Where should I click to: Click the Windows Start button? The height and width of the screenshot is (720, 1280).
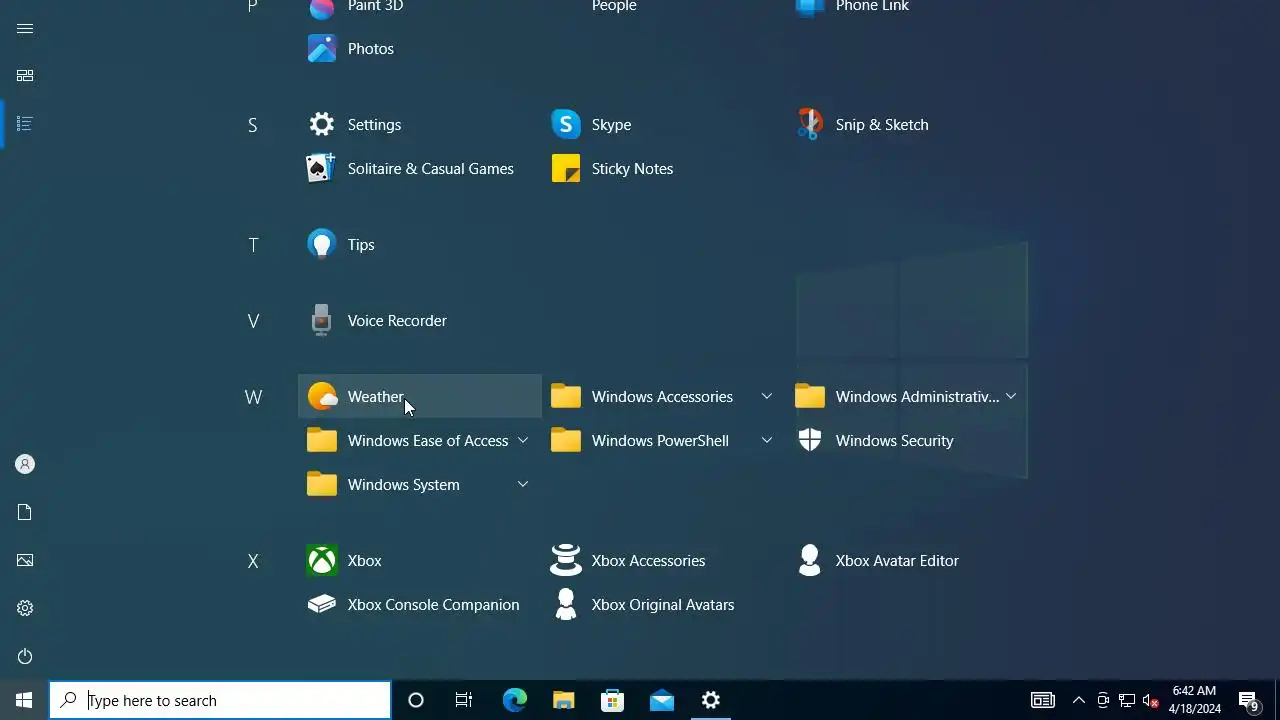click(24, 700)
